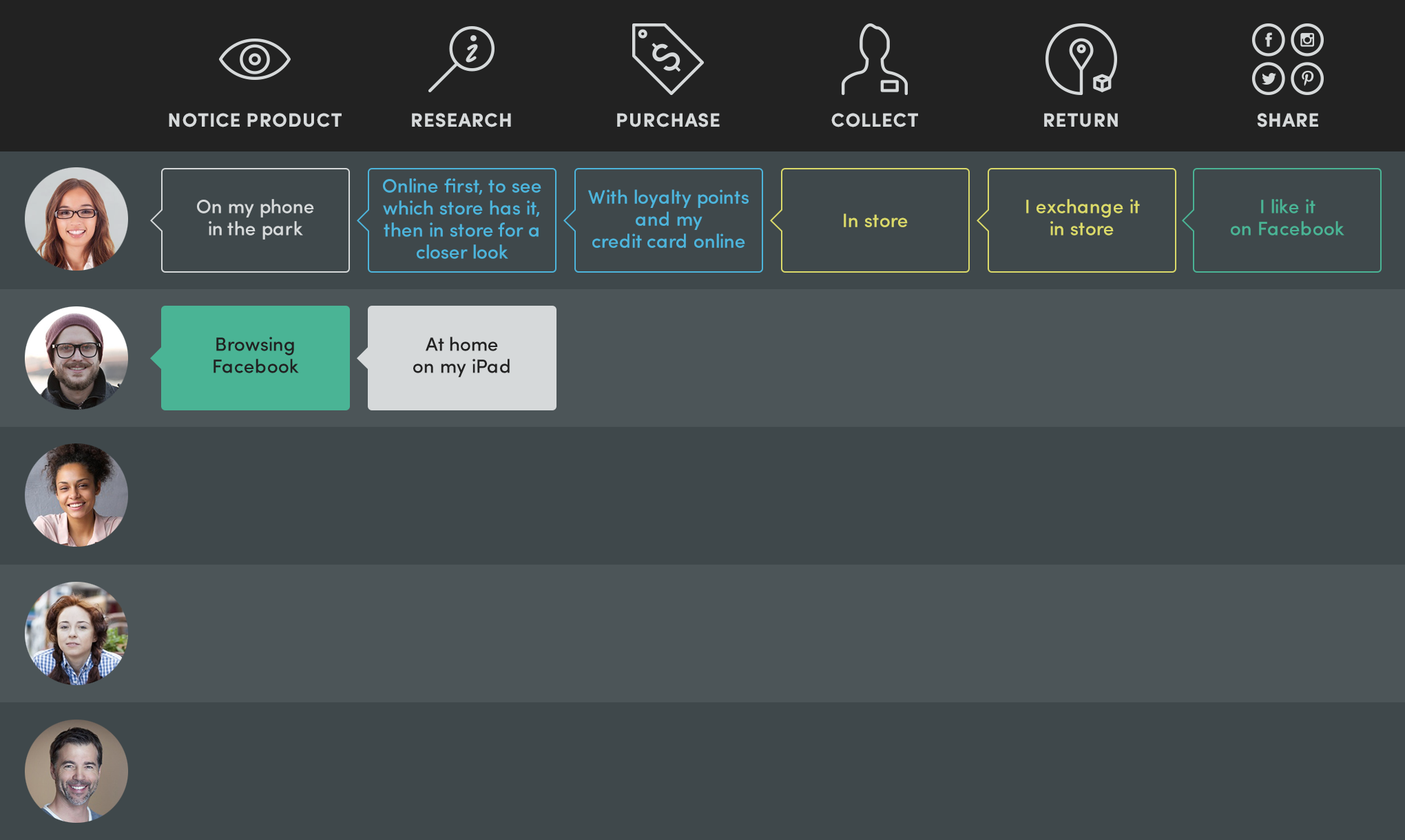The height and width of the screenshot is (840, 1405).
Task: Click 'With loyalty points' purchase card
Action: click(x=669, y=220)
